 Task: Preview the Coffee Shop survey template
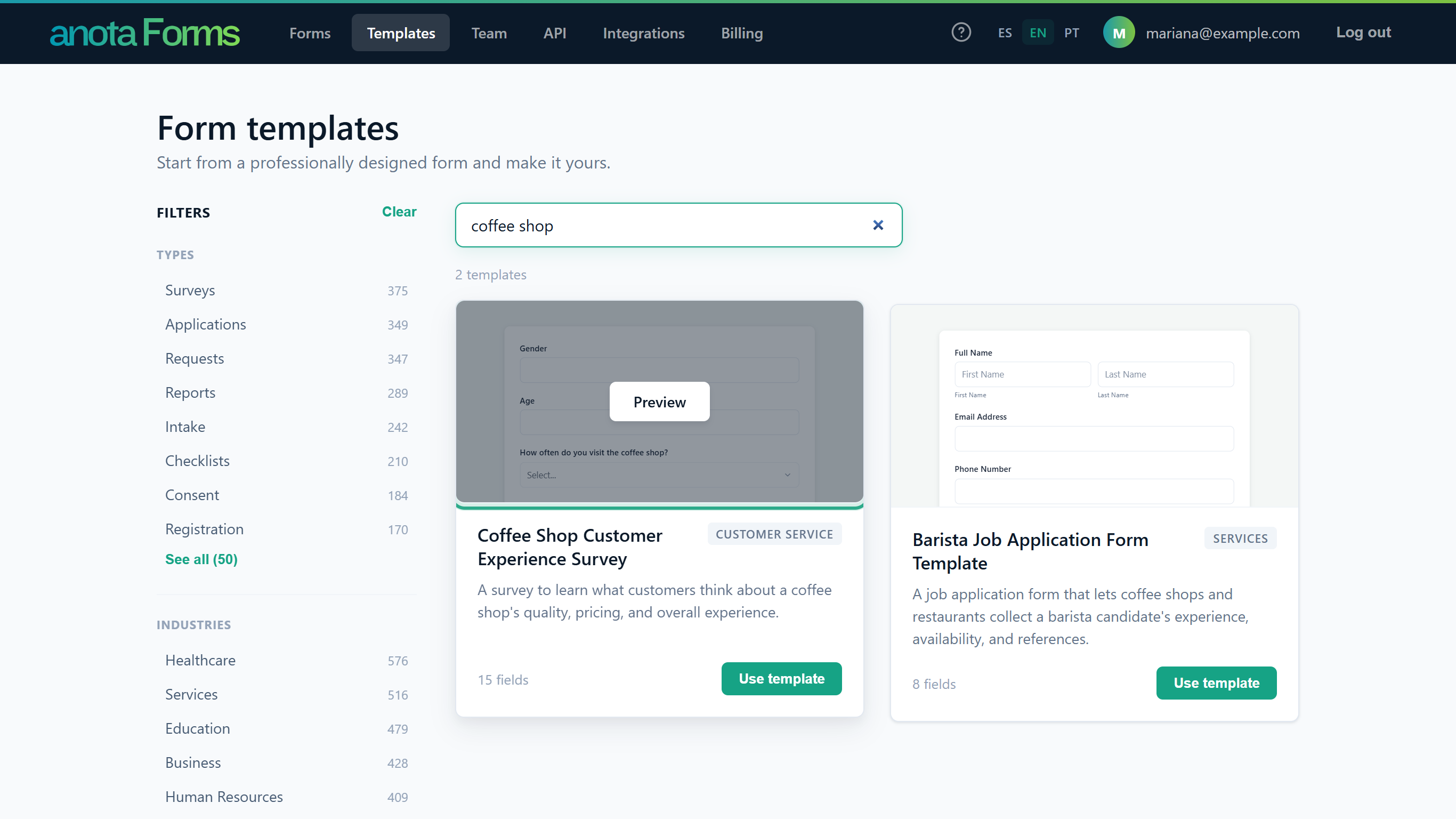(x=659, y=402)
